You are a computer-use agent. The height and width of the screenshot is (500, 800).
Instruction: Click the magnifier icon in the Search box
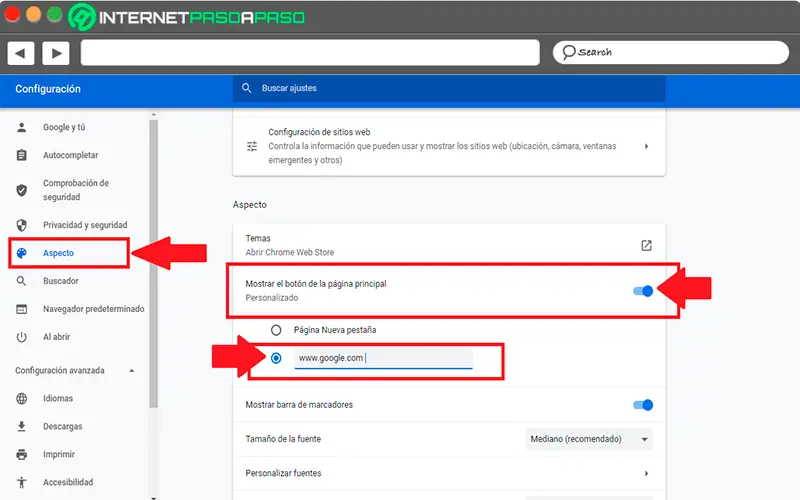pos(568,52)
